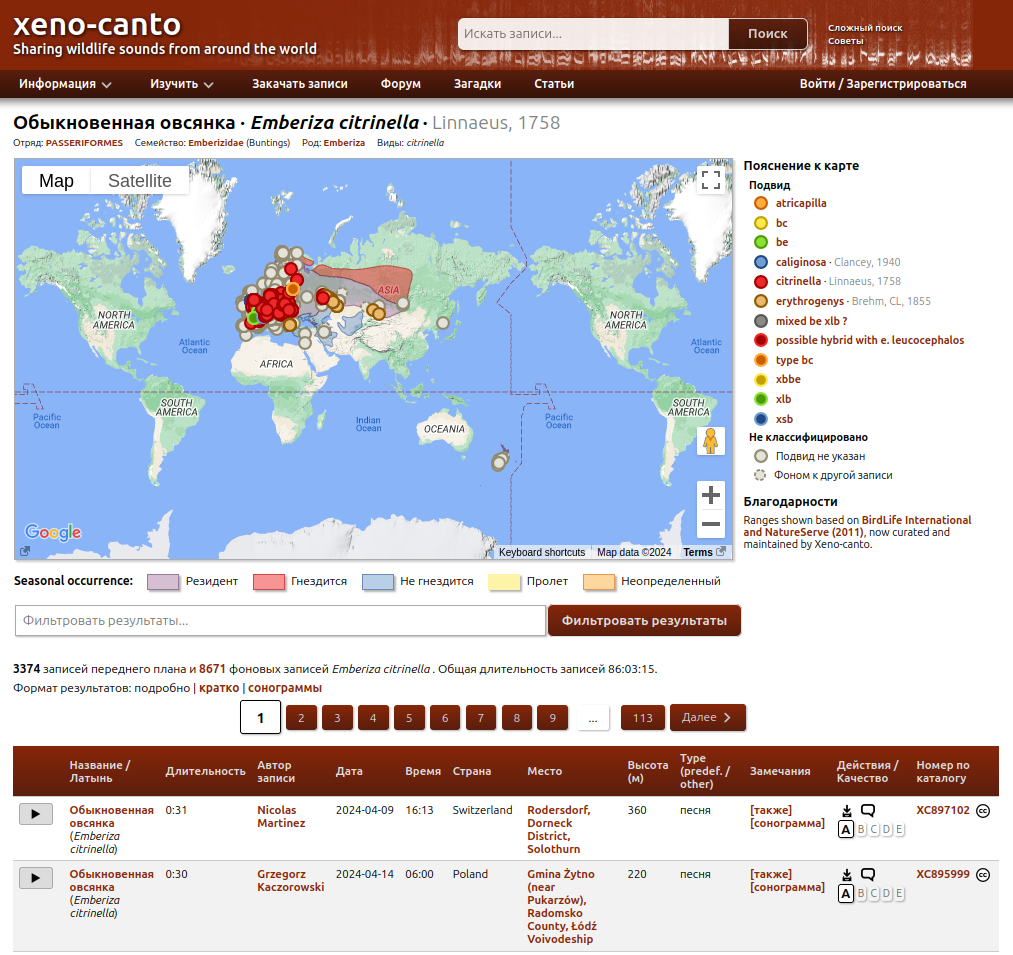Click the citrinella red legend marker
The width and height of the screenshot is (1013, 955).
tap(761, 281)
